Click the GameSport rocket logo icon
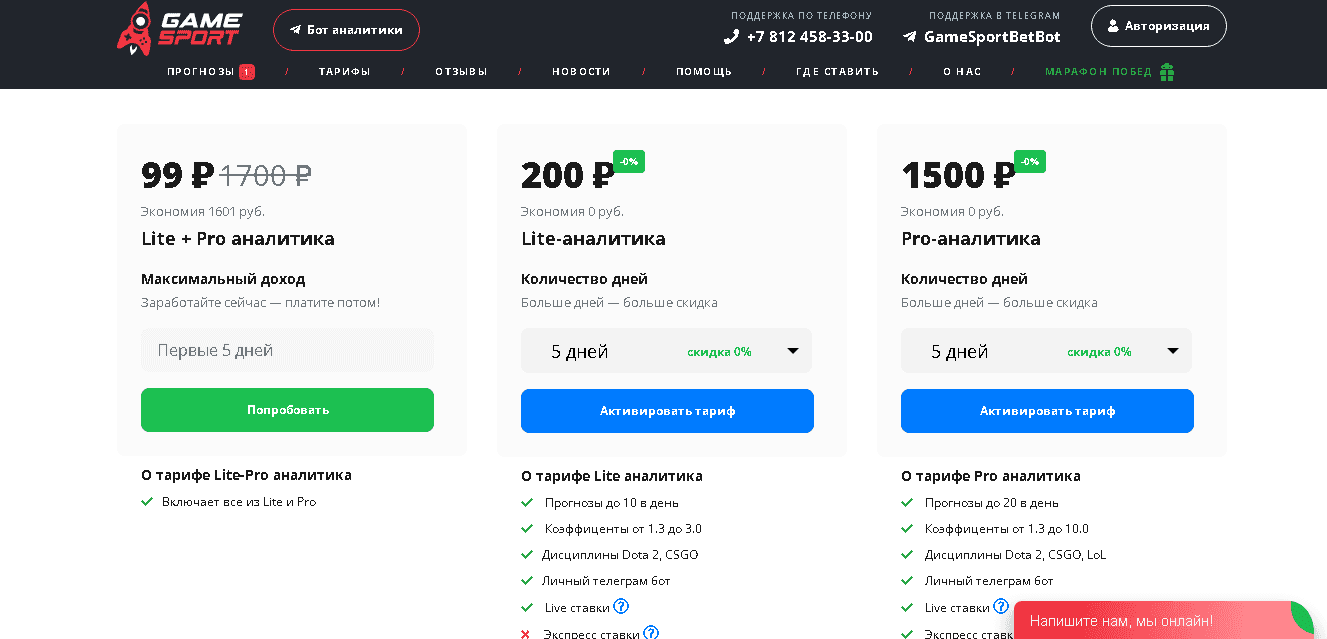The width and height of the screenshot is (1327, 639). (135, 27)
